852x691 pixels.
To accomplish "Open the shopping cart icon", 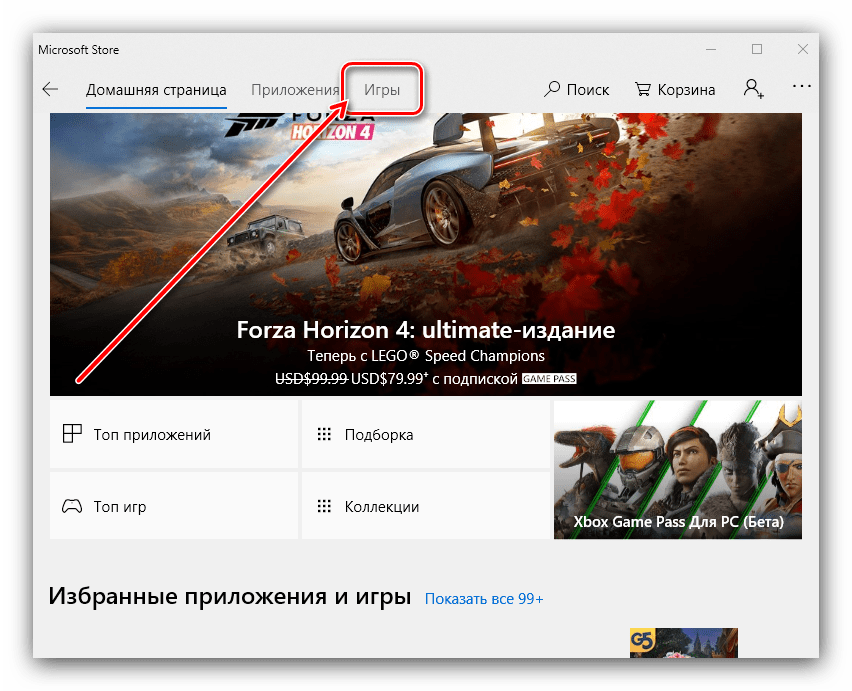I will coord(643,89).
